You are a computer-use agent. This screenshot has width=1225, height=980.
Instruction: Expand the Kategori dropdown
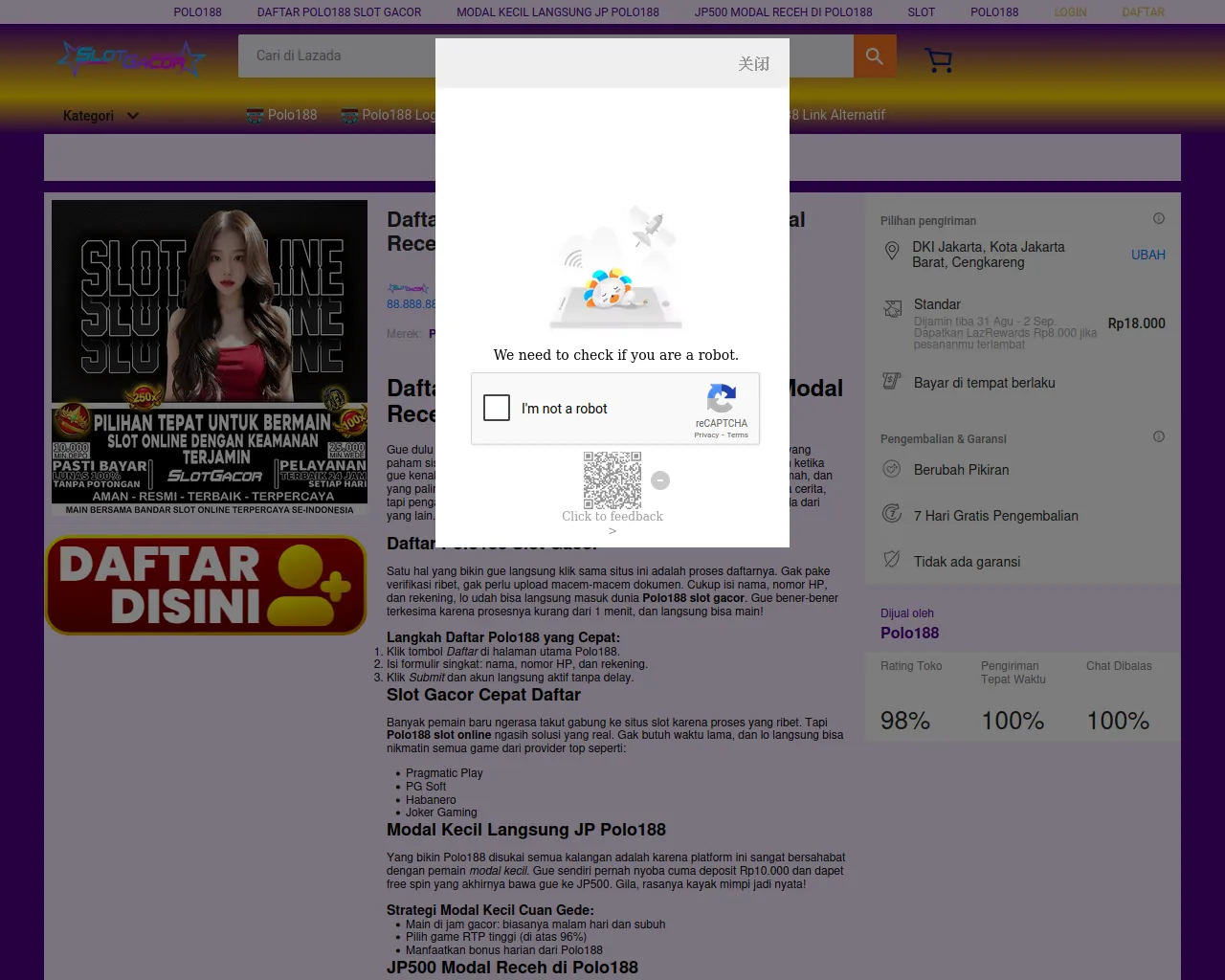[x=100, y=116]
